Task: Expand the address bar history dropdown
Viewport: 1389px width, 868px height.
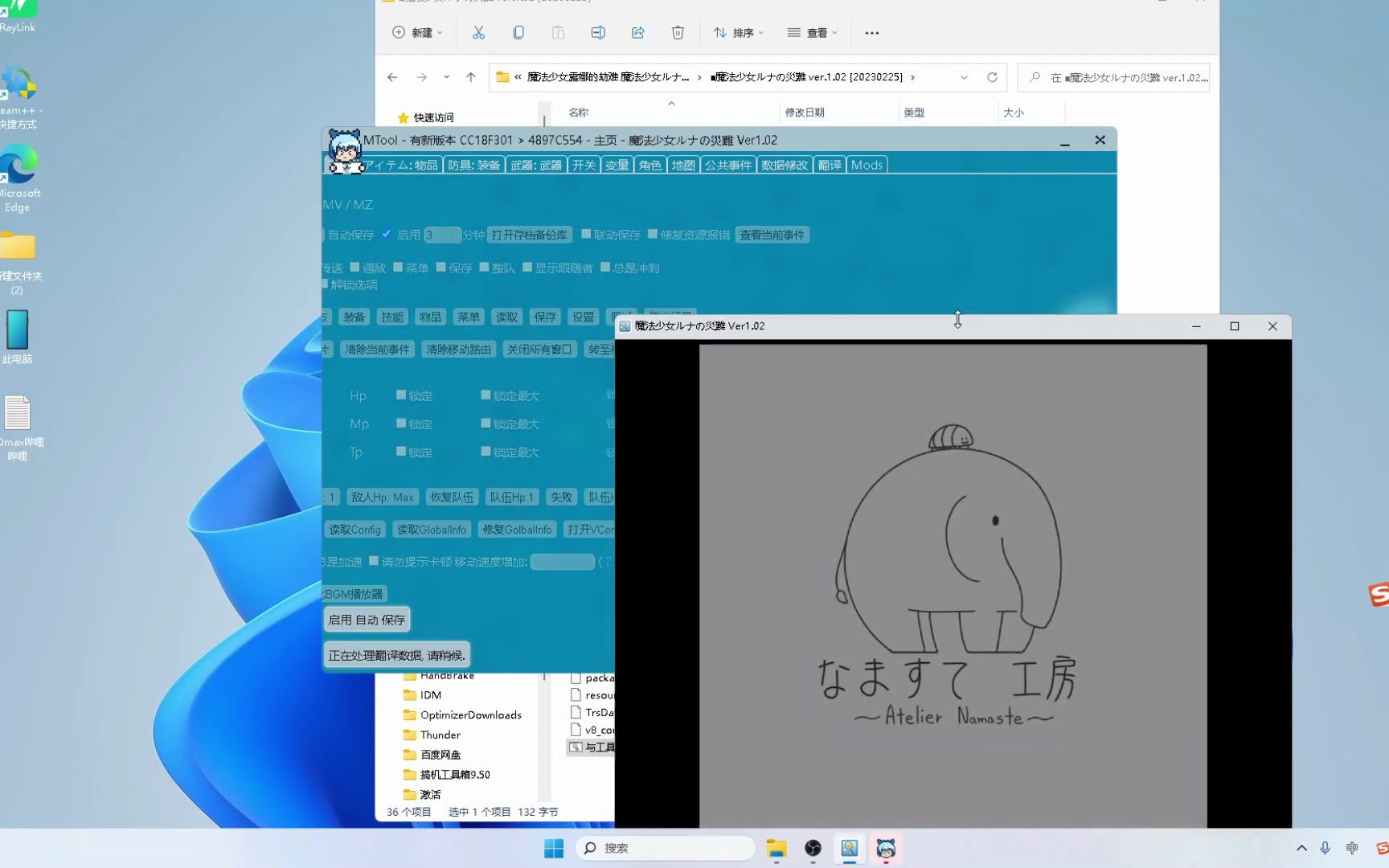Action: (964, 77)
